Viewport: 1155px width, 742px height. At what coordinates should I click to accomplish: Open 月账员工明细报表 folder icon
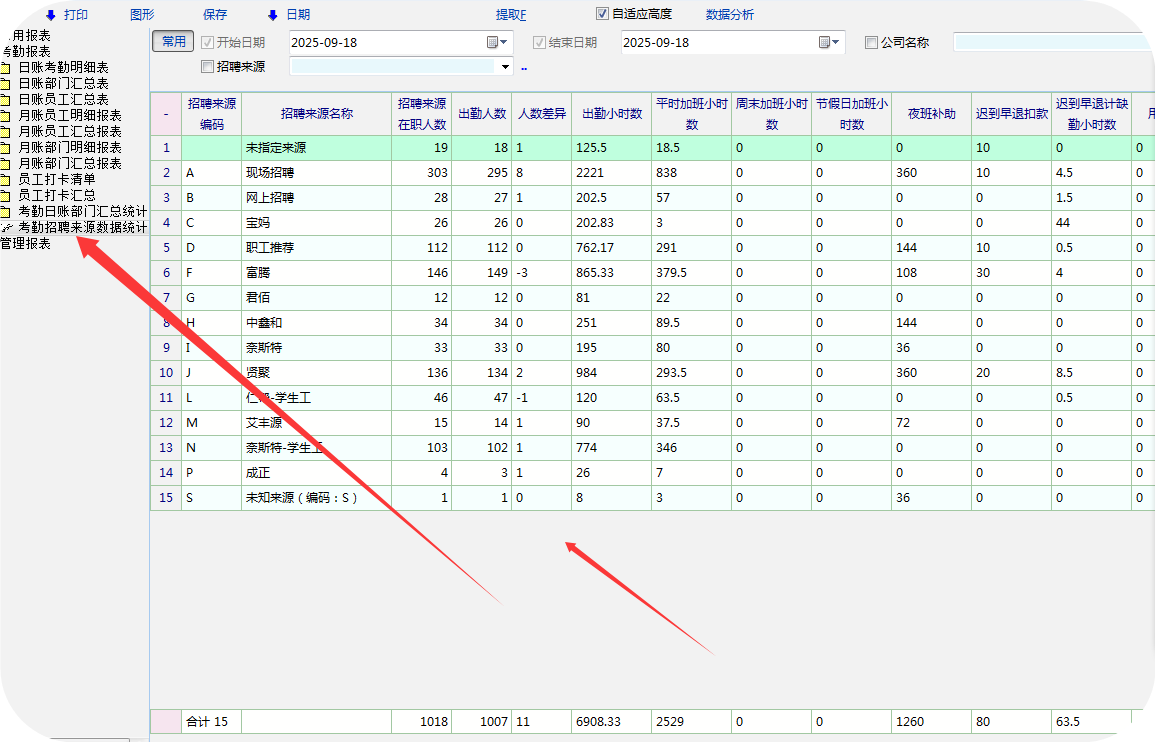(7, 116)
